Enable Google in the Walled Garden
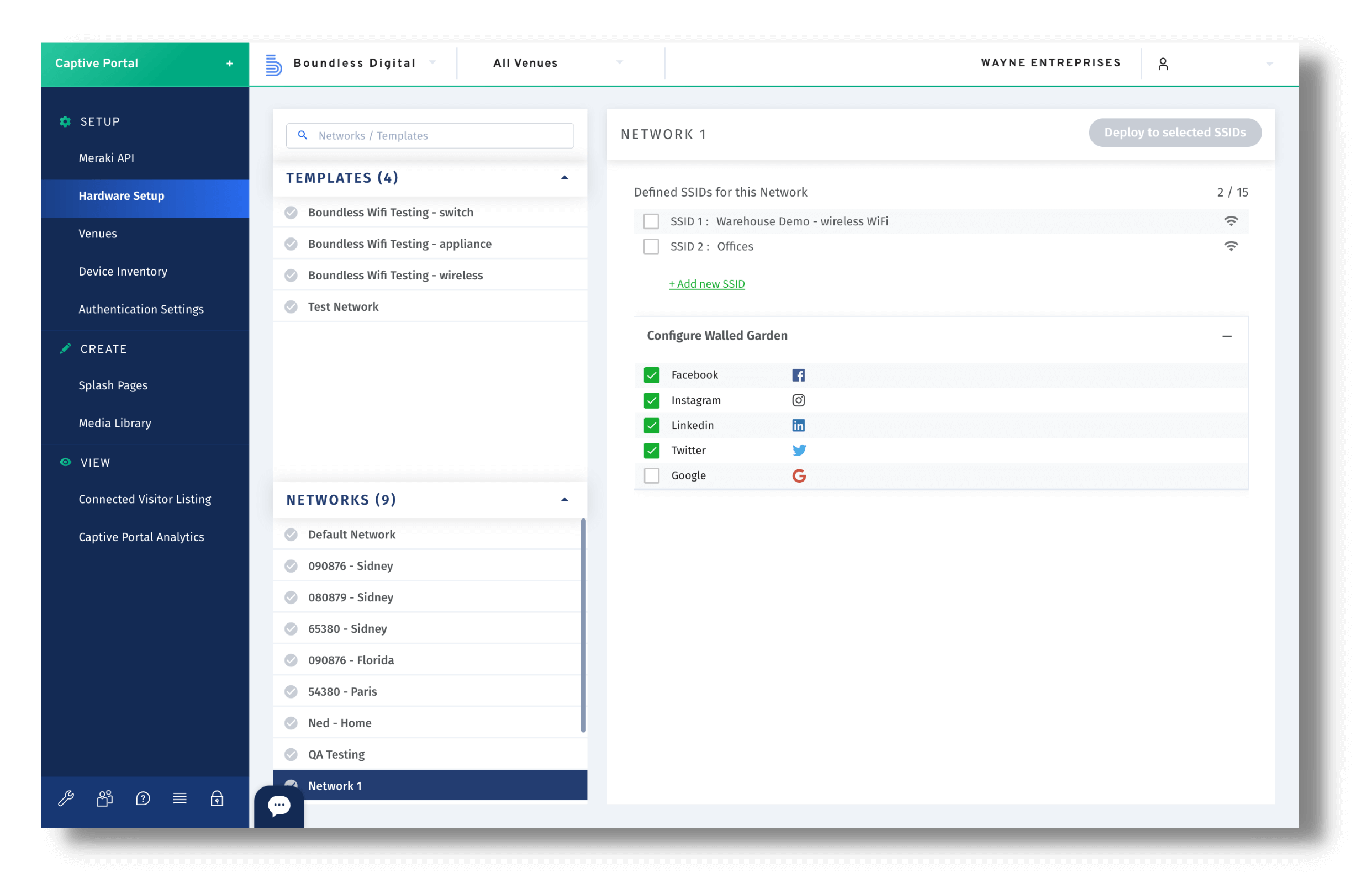Image resolution: width=1372 pixels, height=873 pixels. click(652, 475)
